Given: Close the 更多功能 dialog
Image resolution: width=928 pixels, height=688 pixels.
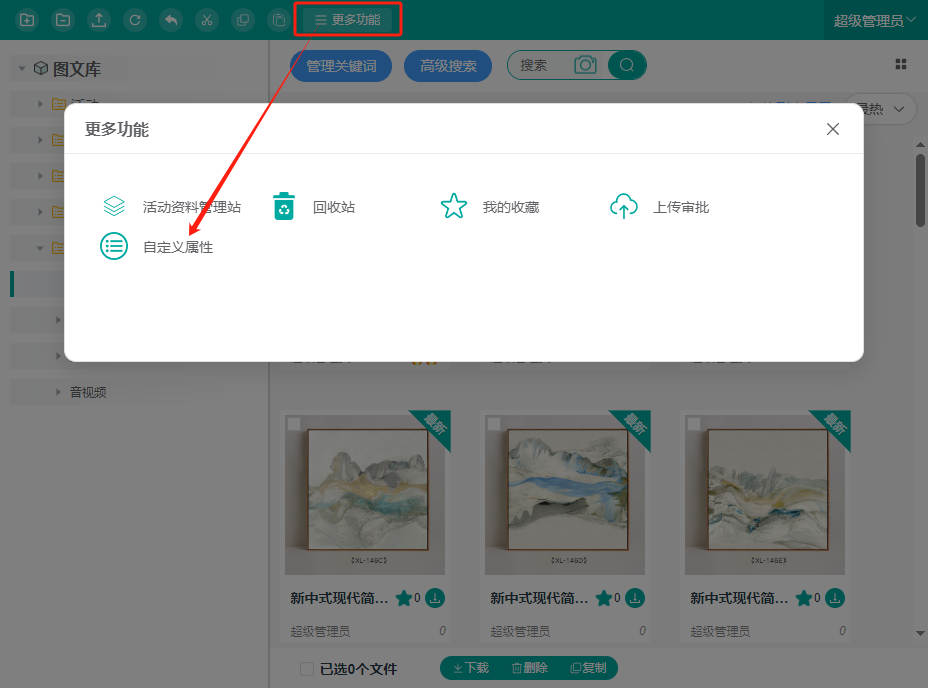Looking at the screenshot, I should (x=832, y=129).
